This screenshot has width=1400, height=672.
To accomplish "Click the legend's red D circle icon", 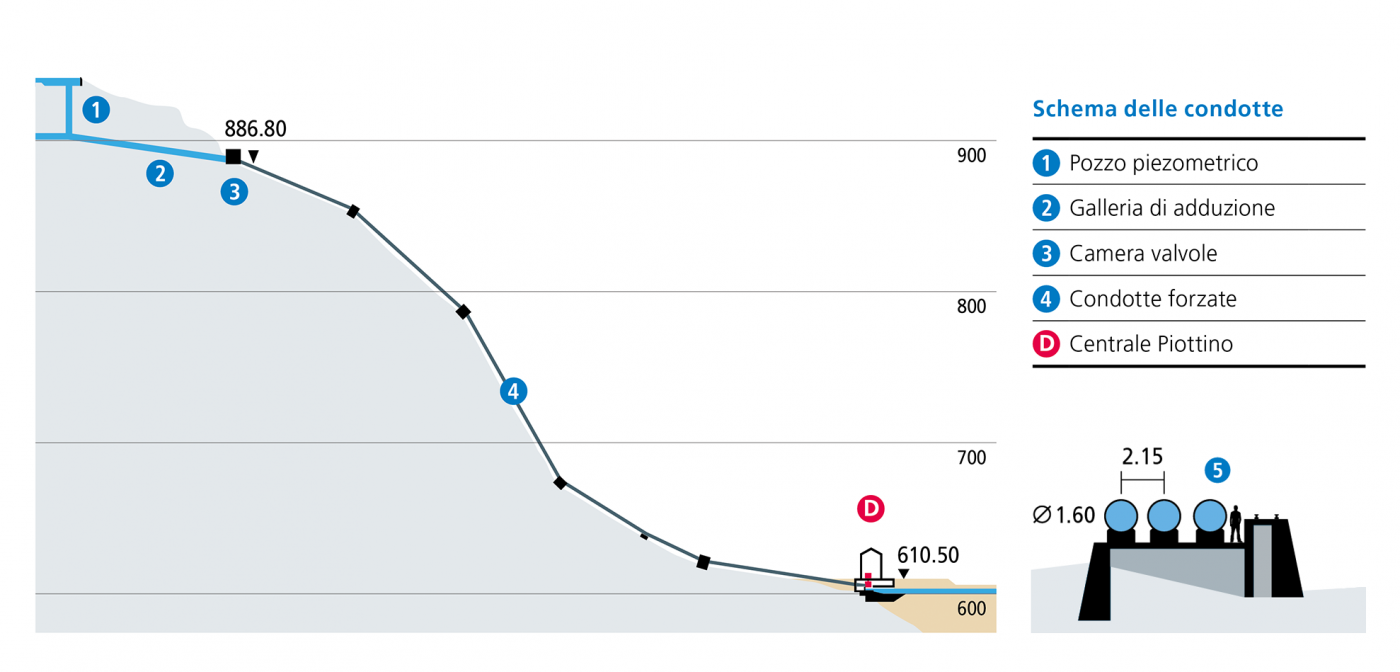I will [x=1045, y=344].
